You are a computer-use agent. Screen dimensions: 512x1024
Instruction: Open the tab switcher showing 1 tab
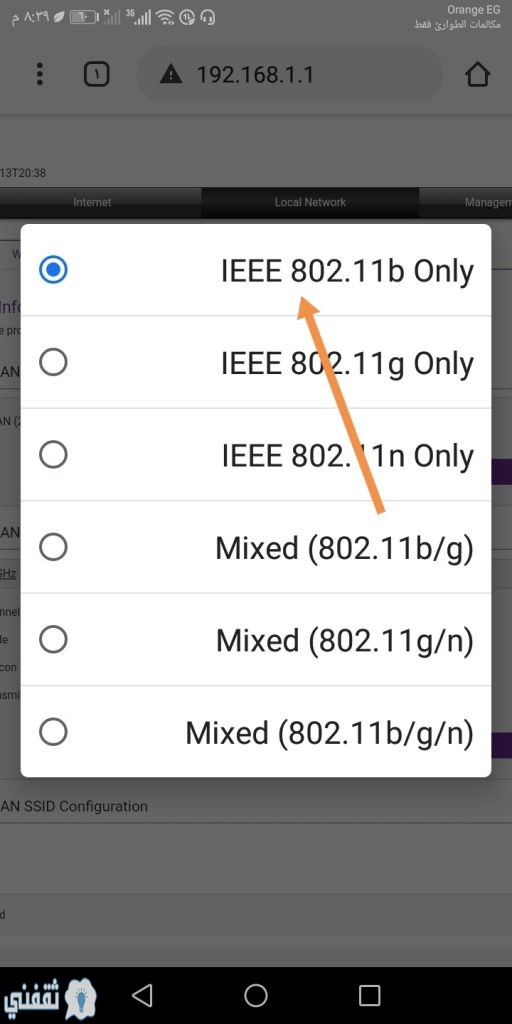pyautogui.click(x=96, y=74)
